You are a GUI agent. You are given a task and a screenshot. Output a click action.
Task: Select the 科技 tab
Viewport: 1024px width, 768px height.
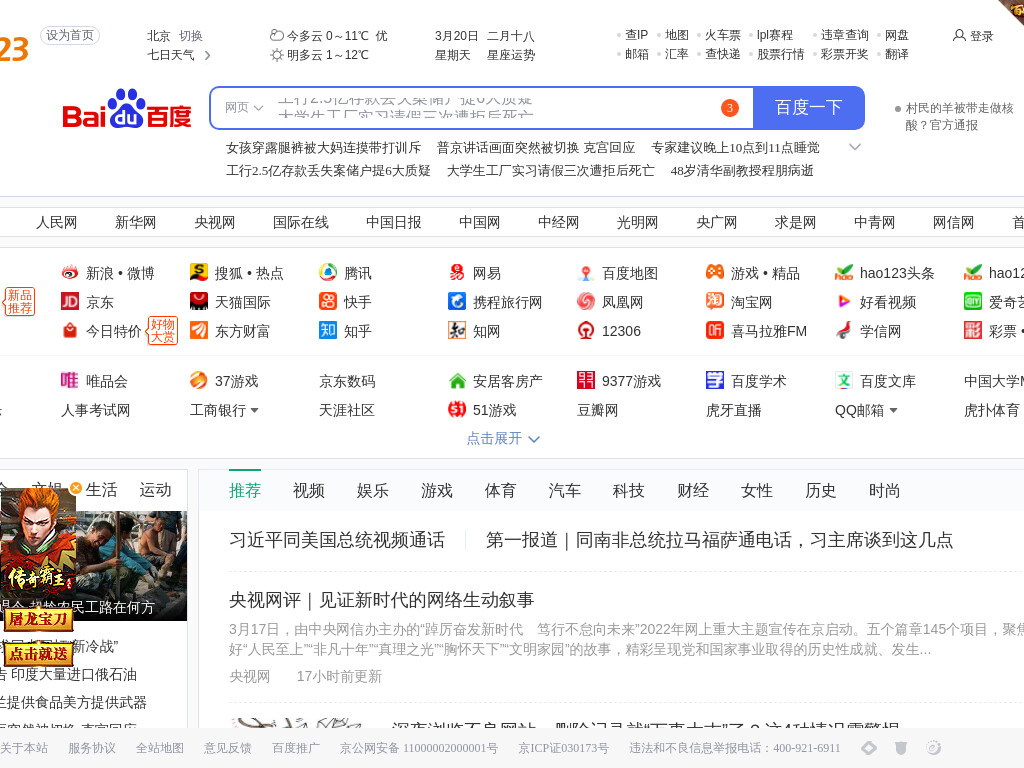(628, 490)
